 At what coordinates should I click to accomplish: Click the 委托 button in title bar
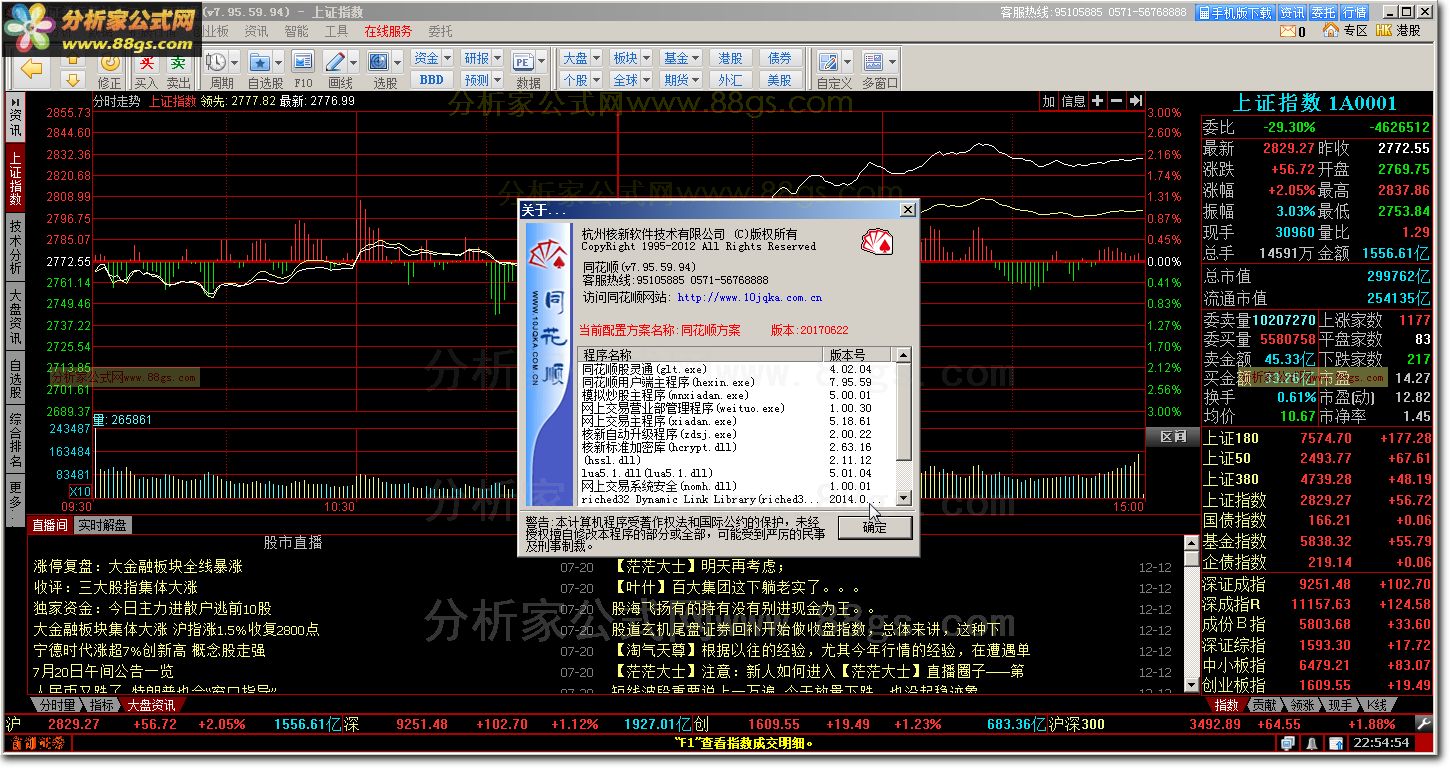(x=1323, y=13)
